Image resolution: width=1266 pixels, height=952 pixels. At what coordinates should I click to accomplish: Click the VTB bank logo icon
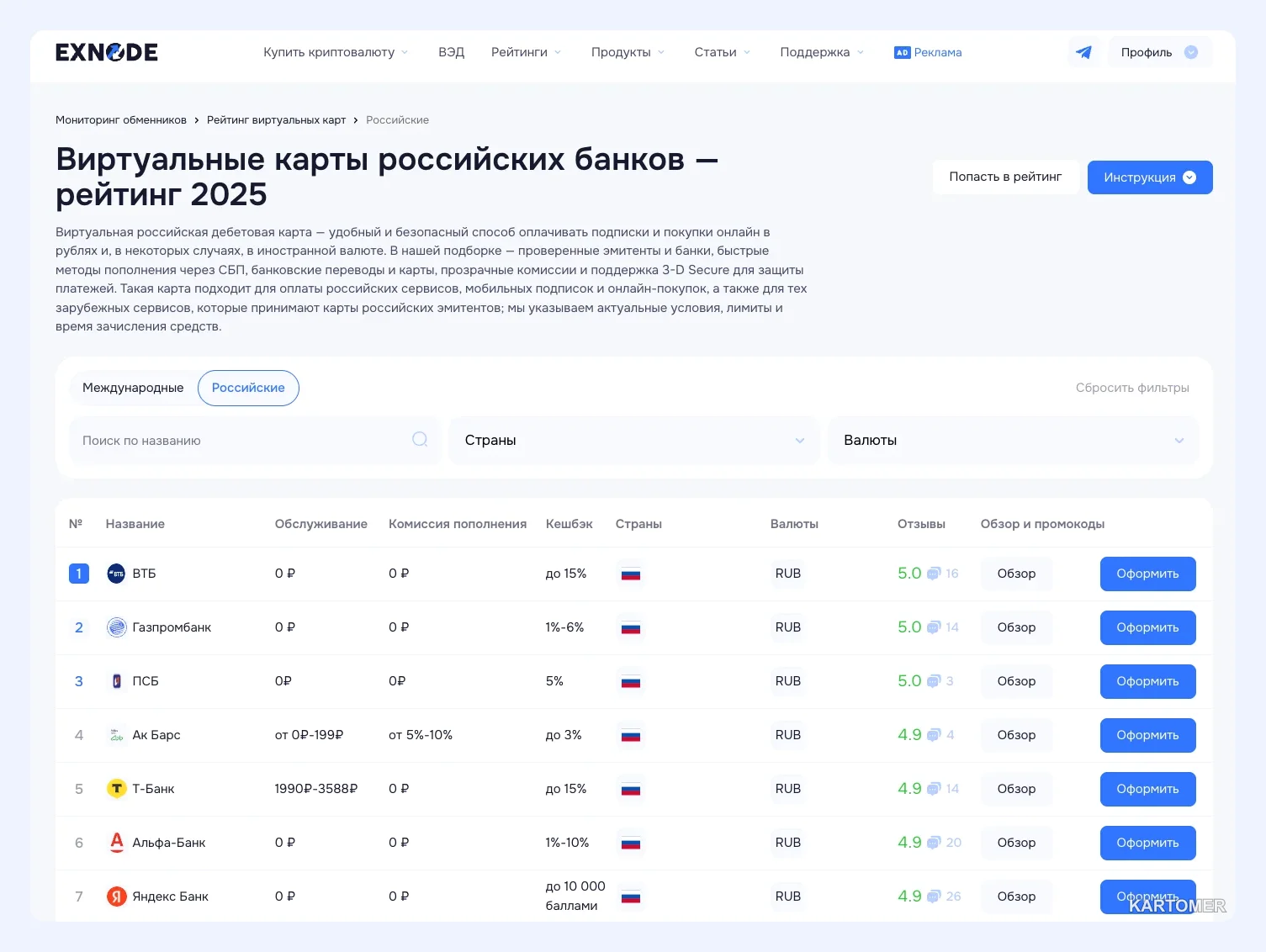point(116,574)
